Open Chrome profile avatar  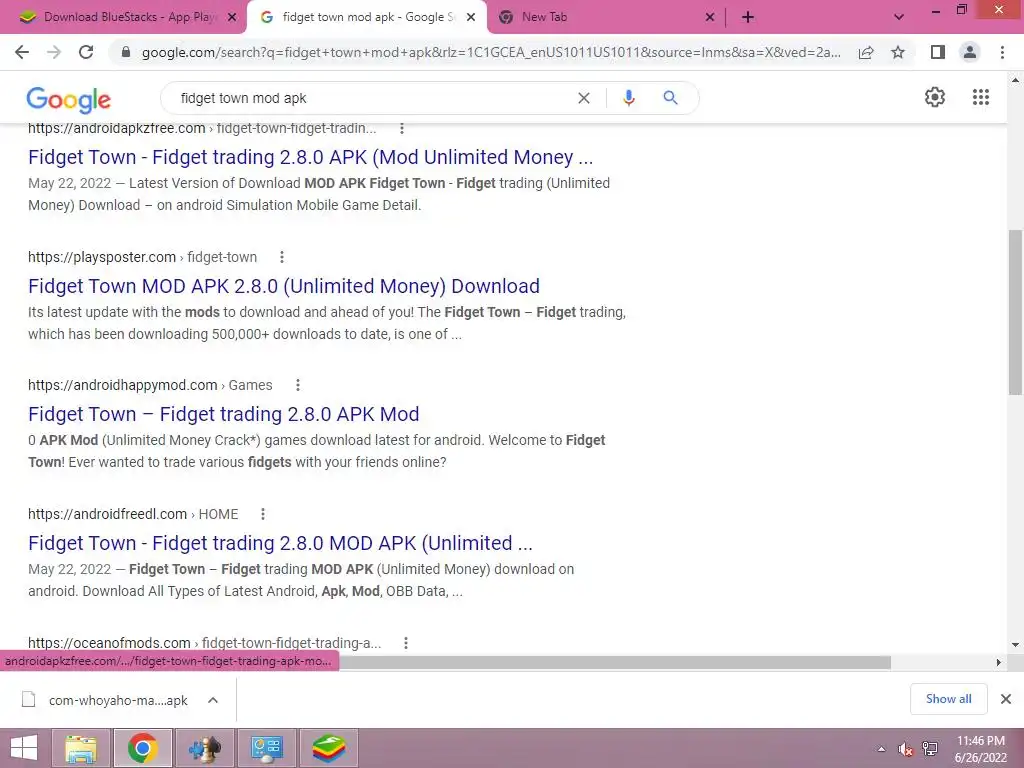pyautogui.click(x=970, y=52)
